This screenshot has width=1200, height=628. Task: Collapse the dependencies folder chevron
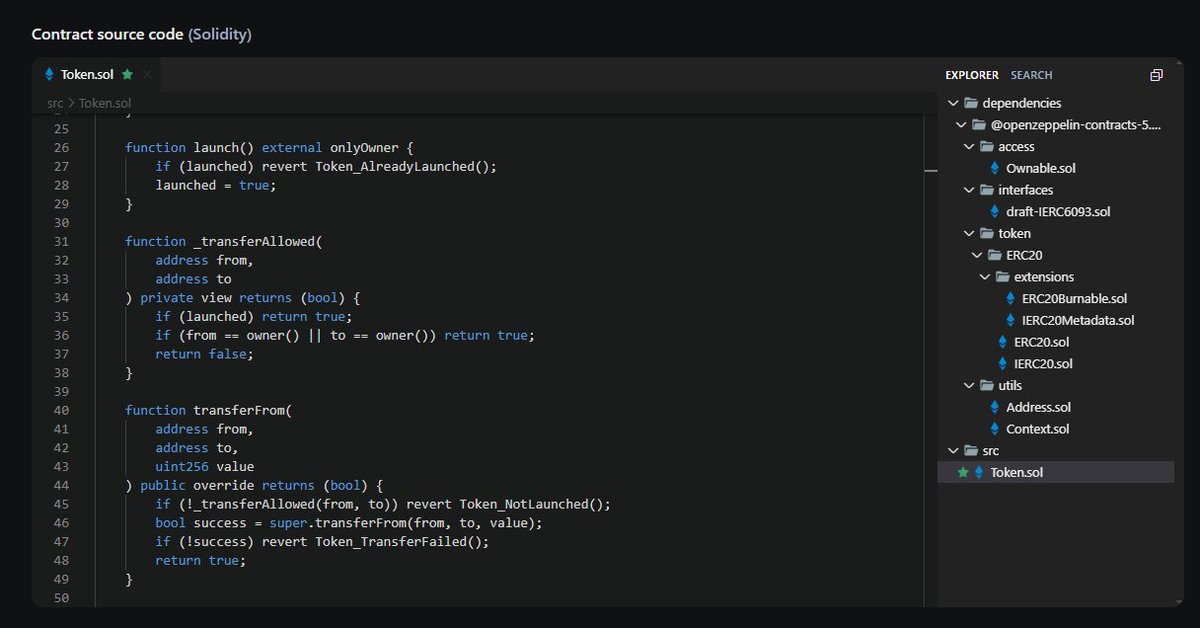(x=953, y=103)
